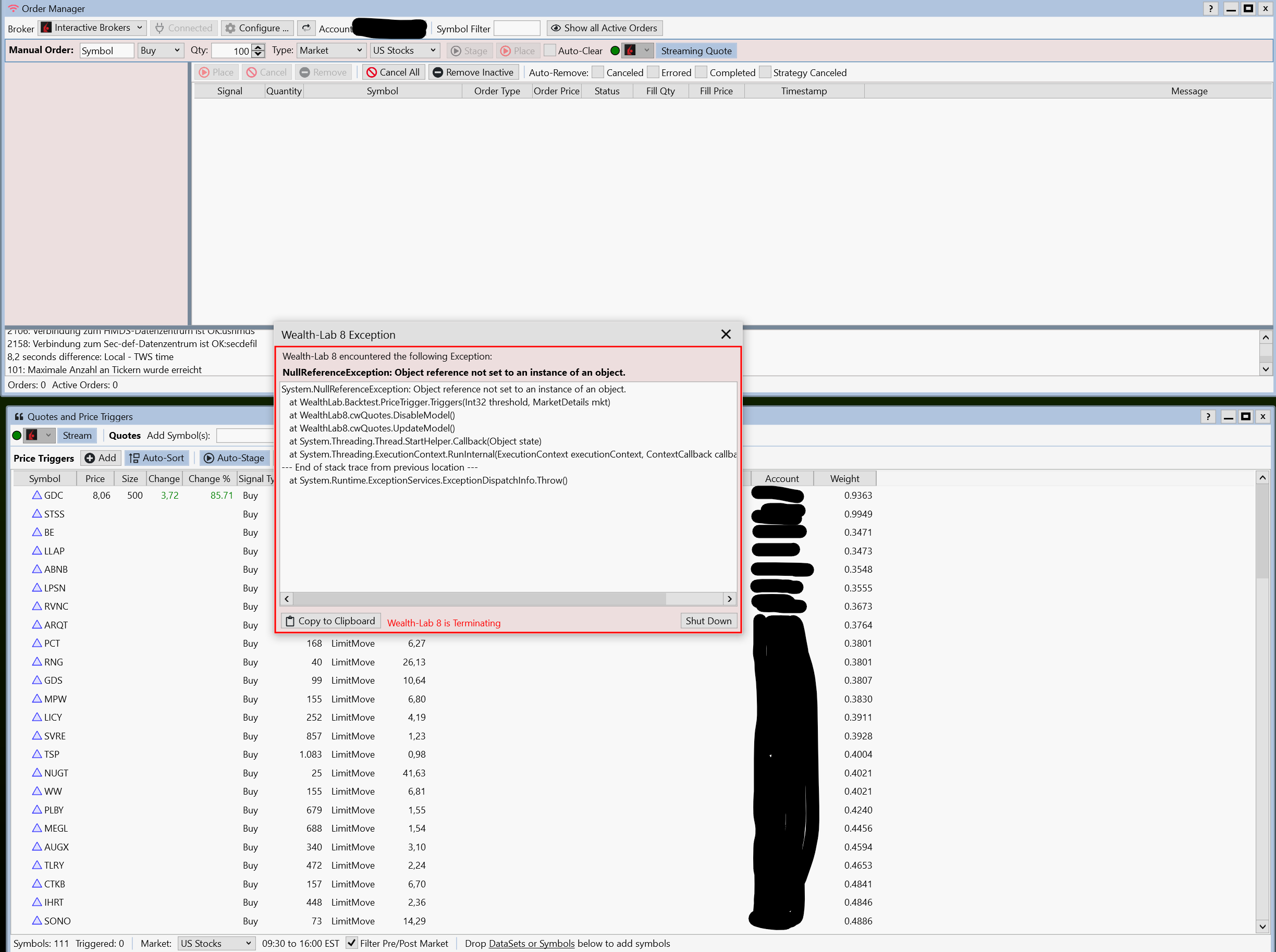Sort by the Order Price column header

click(x=556, y=91)
